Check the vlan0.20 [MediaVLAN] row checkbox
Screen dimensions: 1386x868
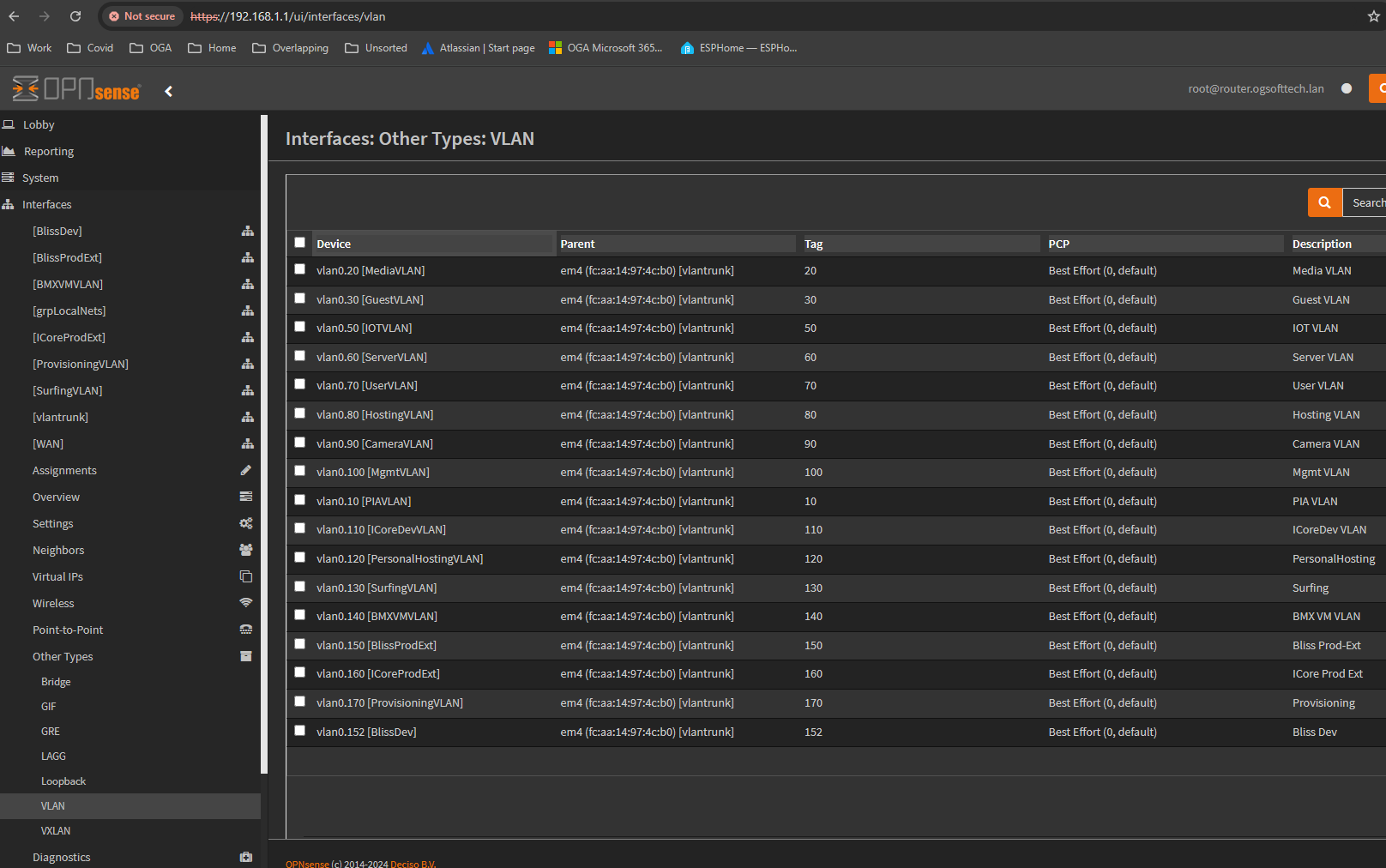pos(300,269)
